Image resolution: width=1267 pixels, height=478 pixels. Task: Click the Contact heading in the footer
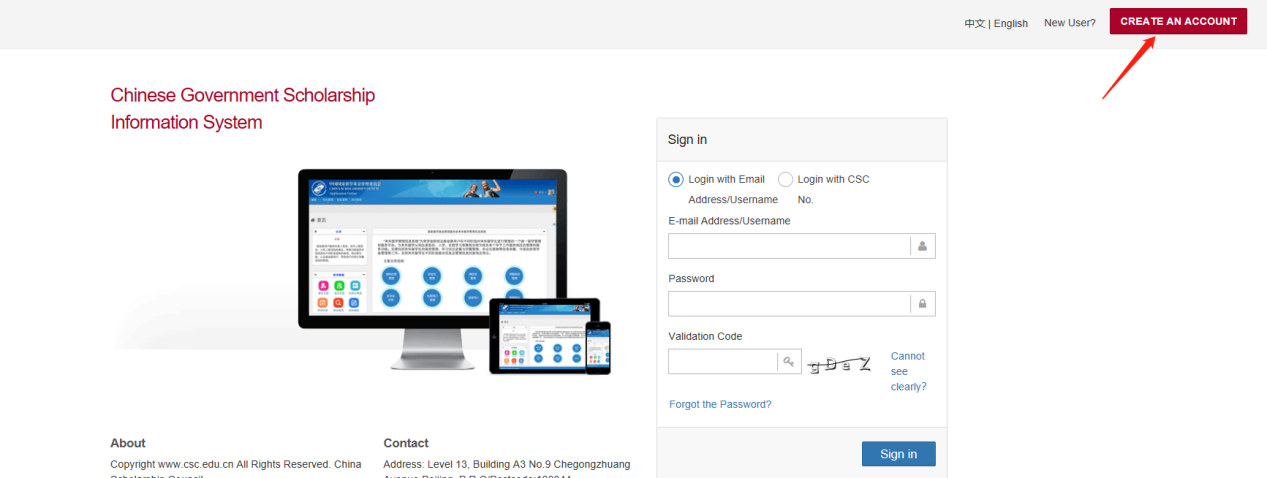(x=406, y=443)
